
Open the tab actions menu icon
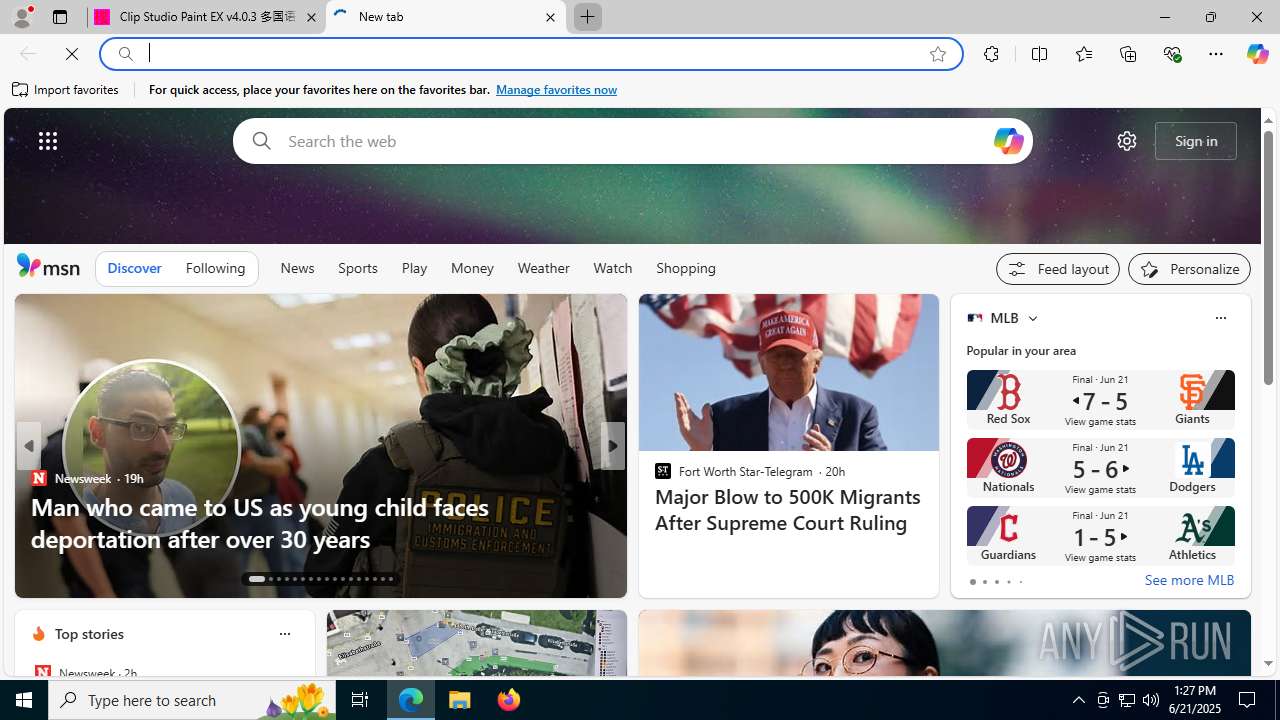(x=59, y=17)
